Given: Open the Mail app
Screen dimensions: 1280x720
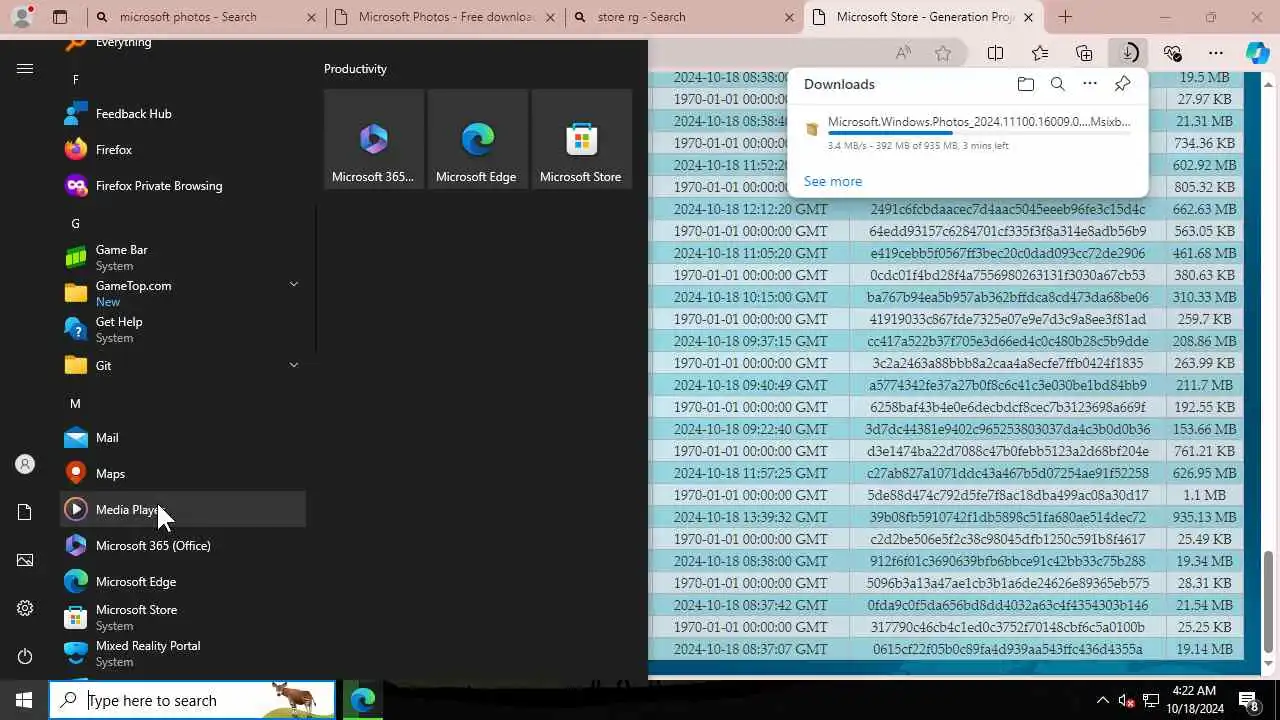Looking at the screenshot, I should (x=183, y=438).
